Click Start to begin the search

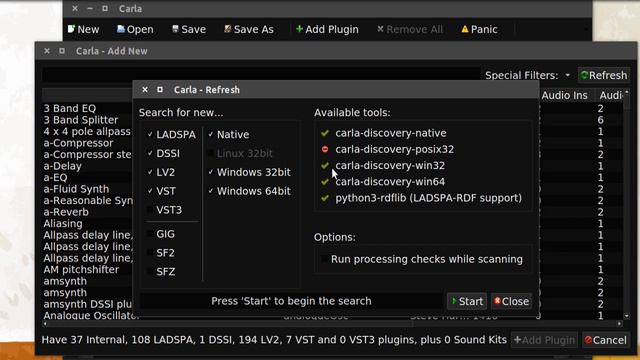pos(467,301)
